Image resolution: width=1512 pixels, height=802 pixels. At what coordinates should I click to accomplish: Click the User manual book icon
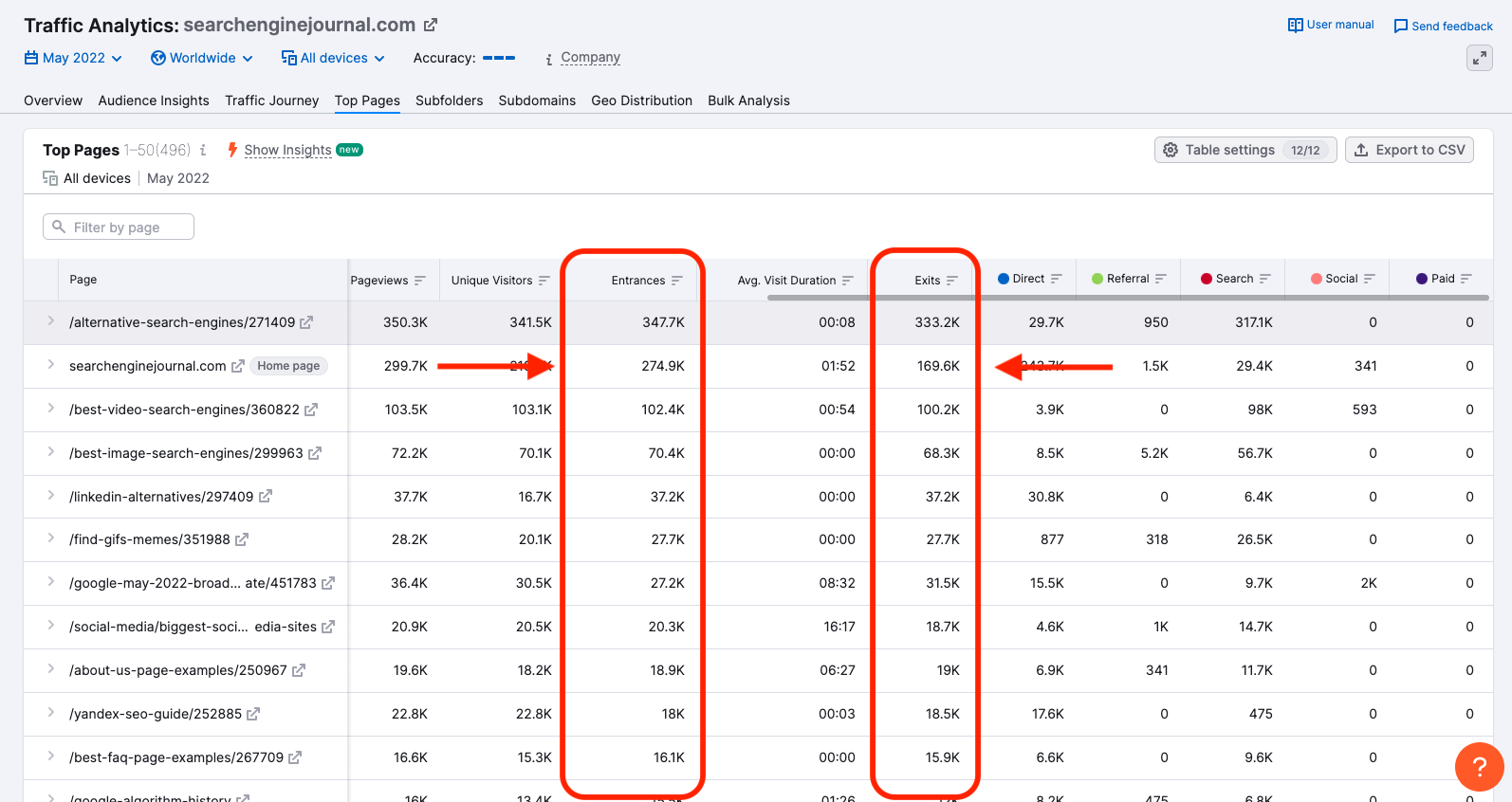(1295, 25)
